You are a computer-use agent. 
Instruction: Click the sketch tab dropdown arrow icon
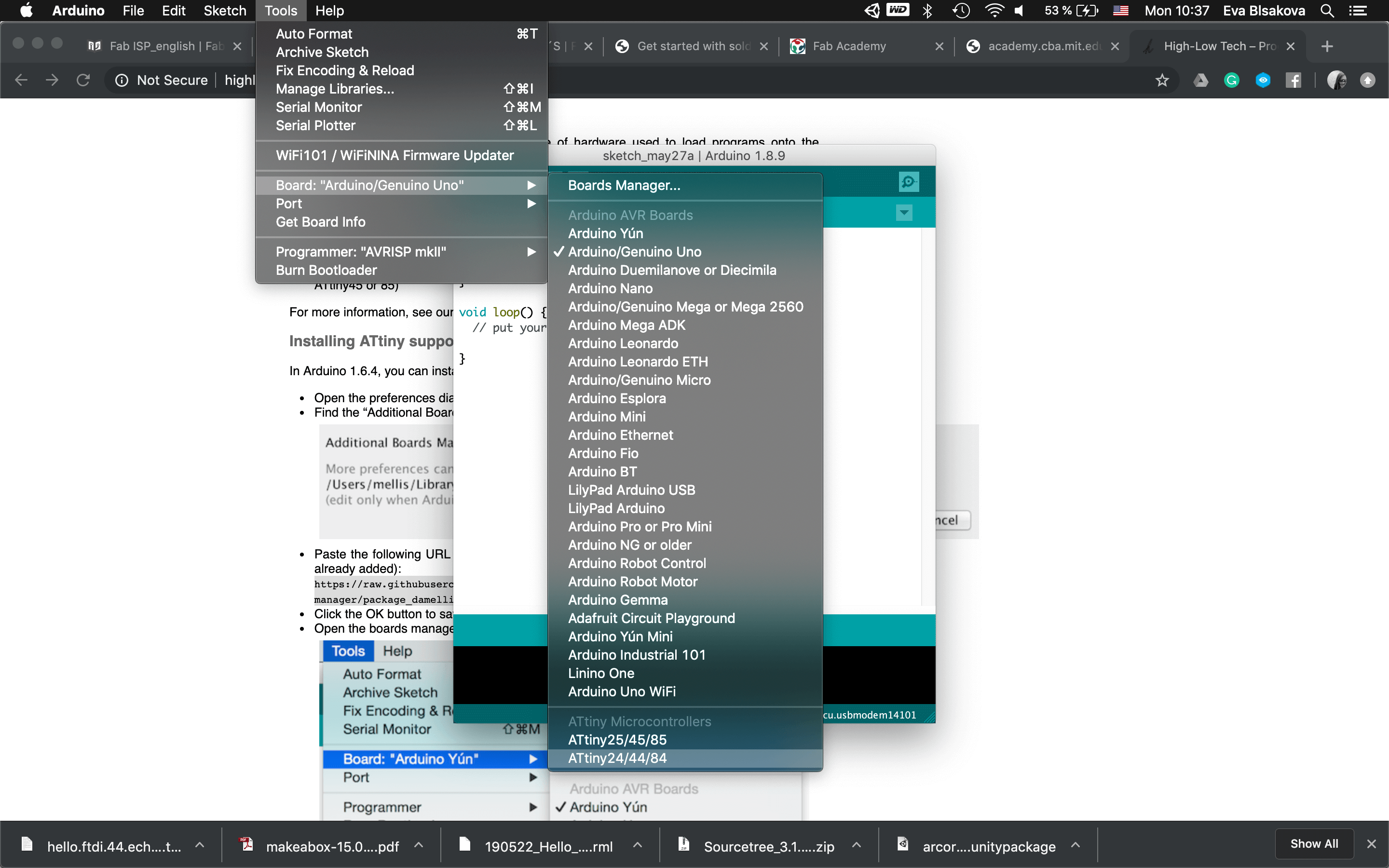tap(904, 213)
